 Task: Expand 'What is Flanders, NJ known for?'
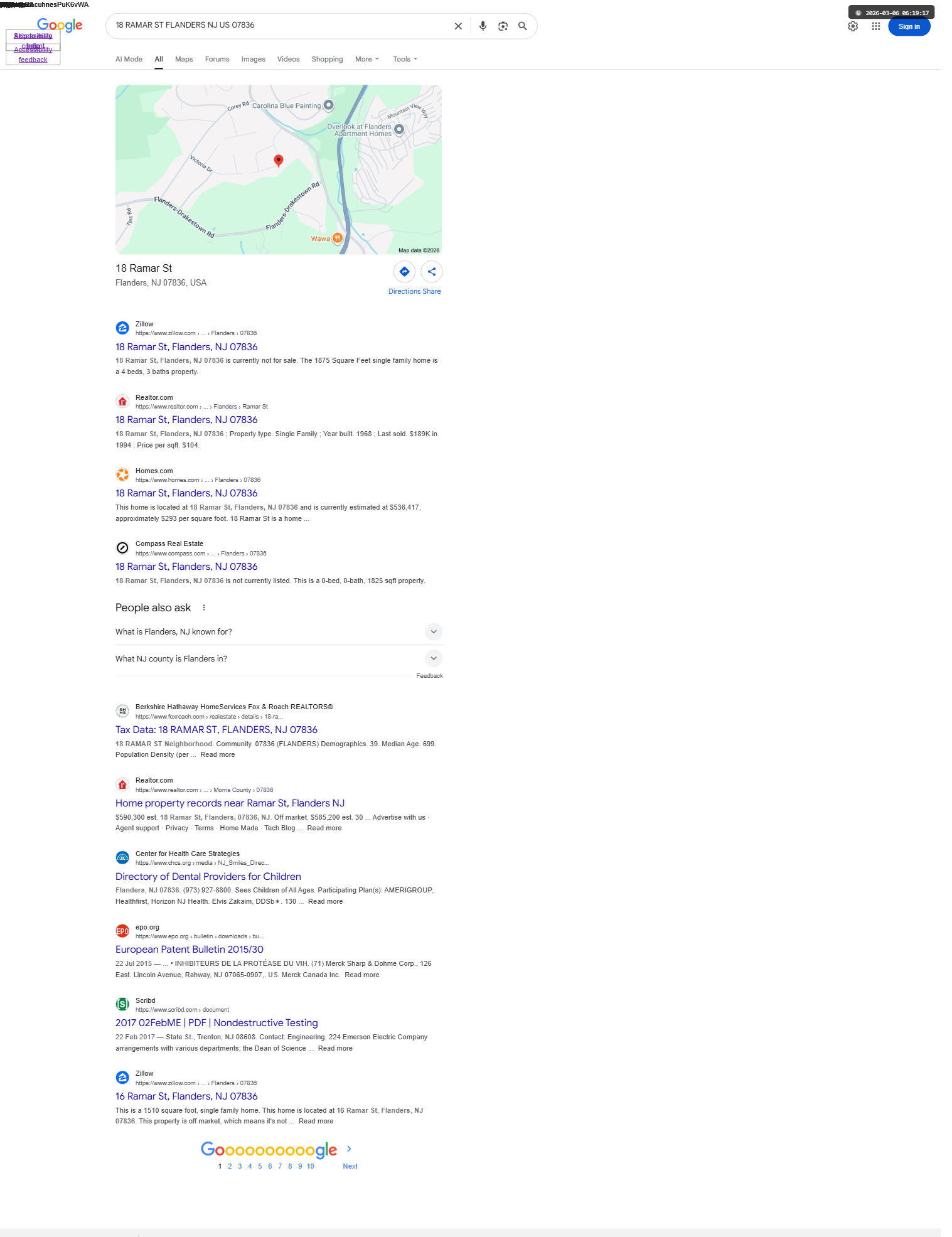coord(279,631)
